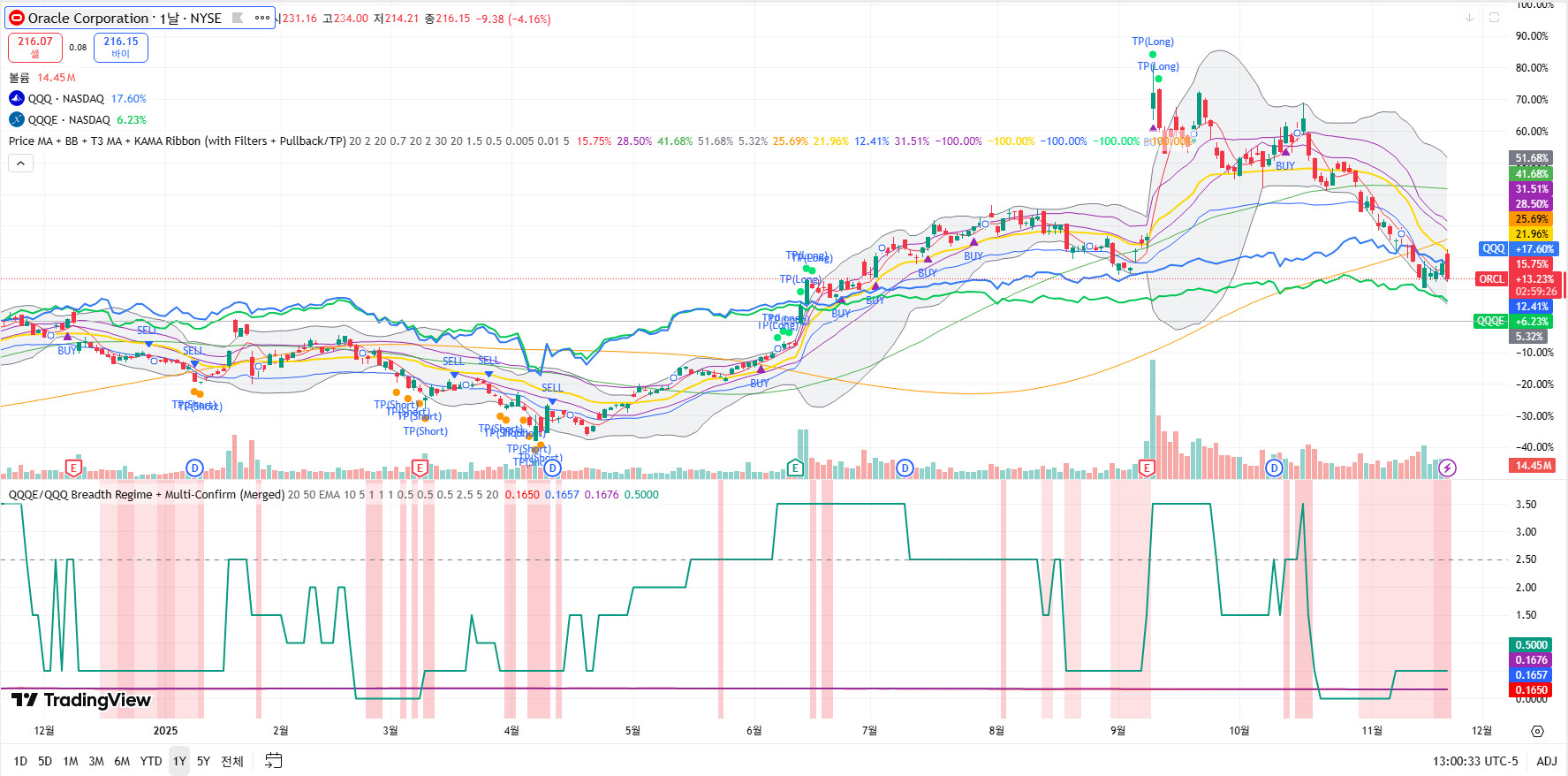Toggle the ADJ dividend adjustment

coord(1547,761)
